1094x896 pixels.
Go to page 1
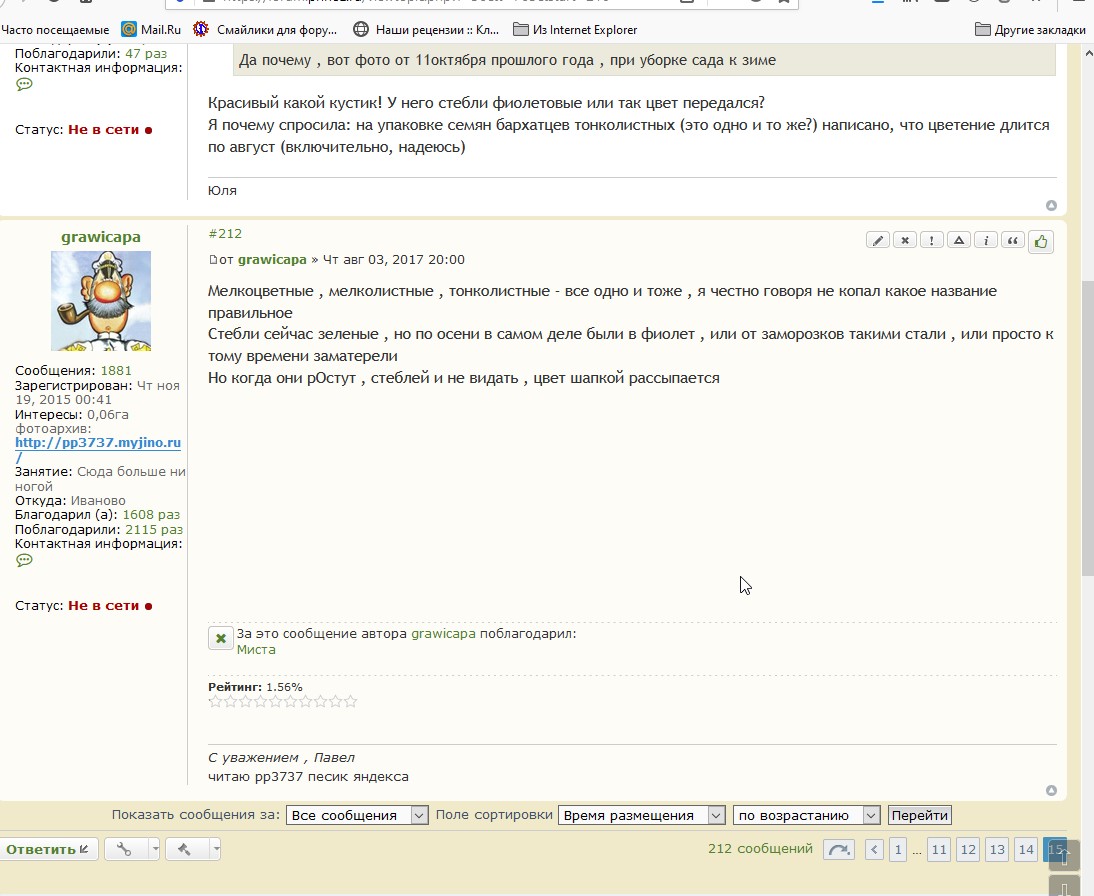pos(898,849)
